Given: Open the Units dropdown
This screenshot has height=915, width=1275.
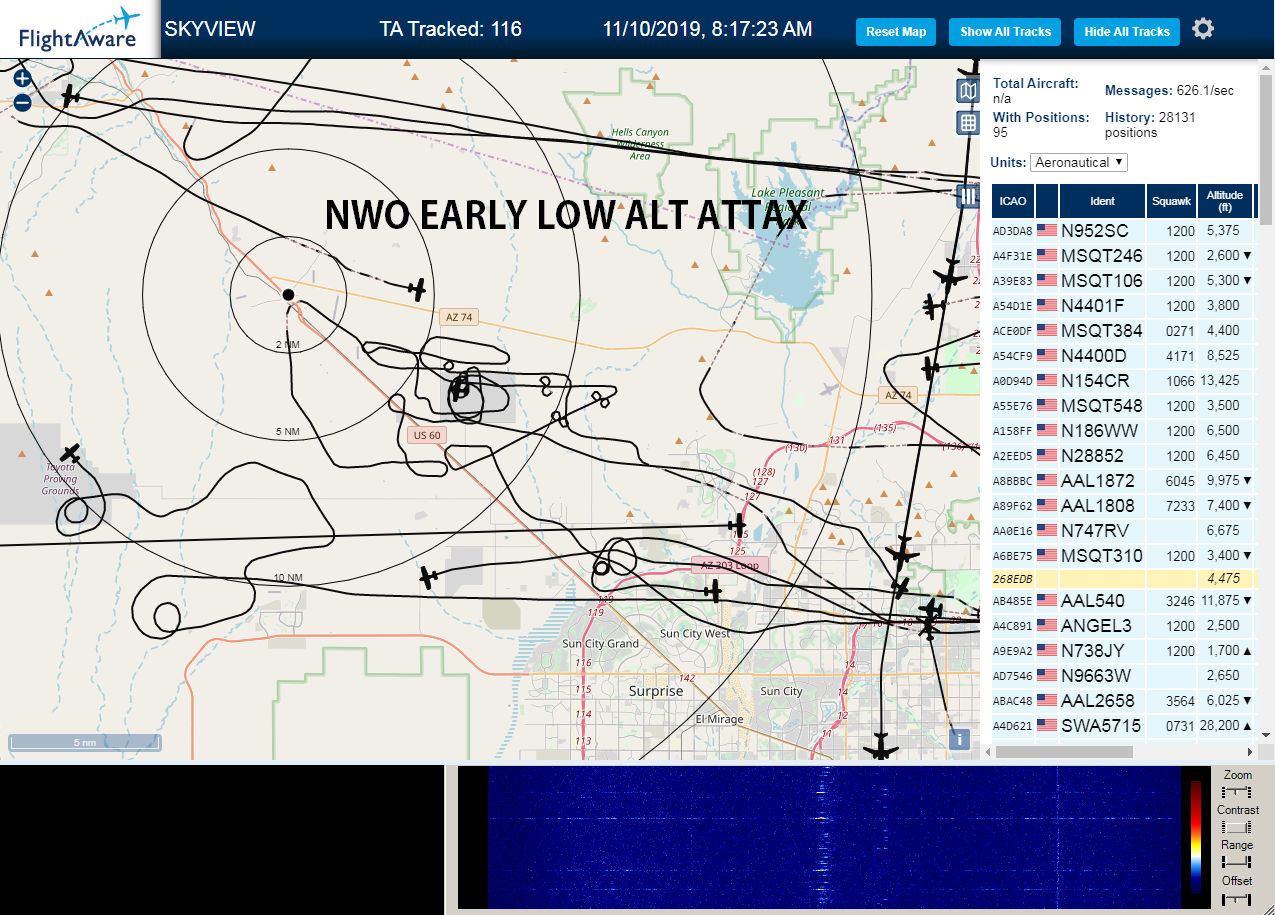Looking at the screenshot, I should tap(1080, 162).
